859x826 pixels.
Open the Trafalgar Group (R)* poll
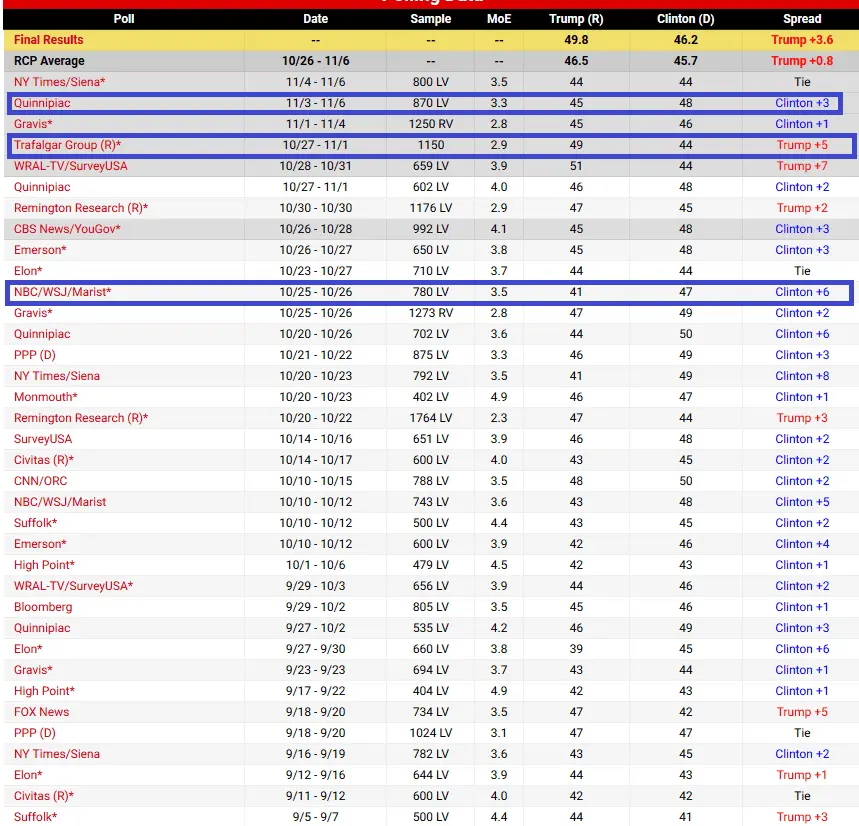click(x=67, y=145)
